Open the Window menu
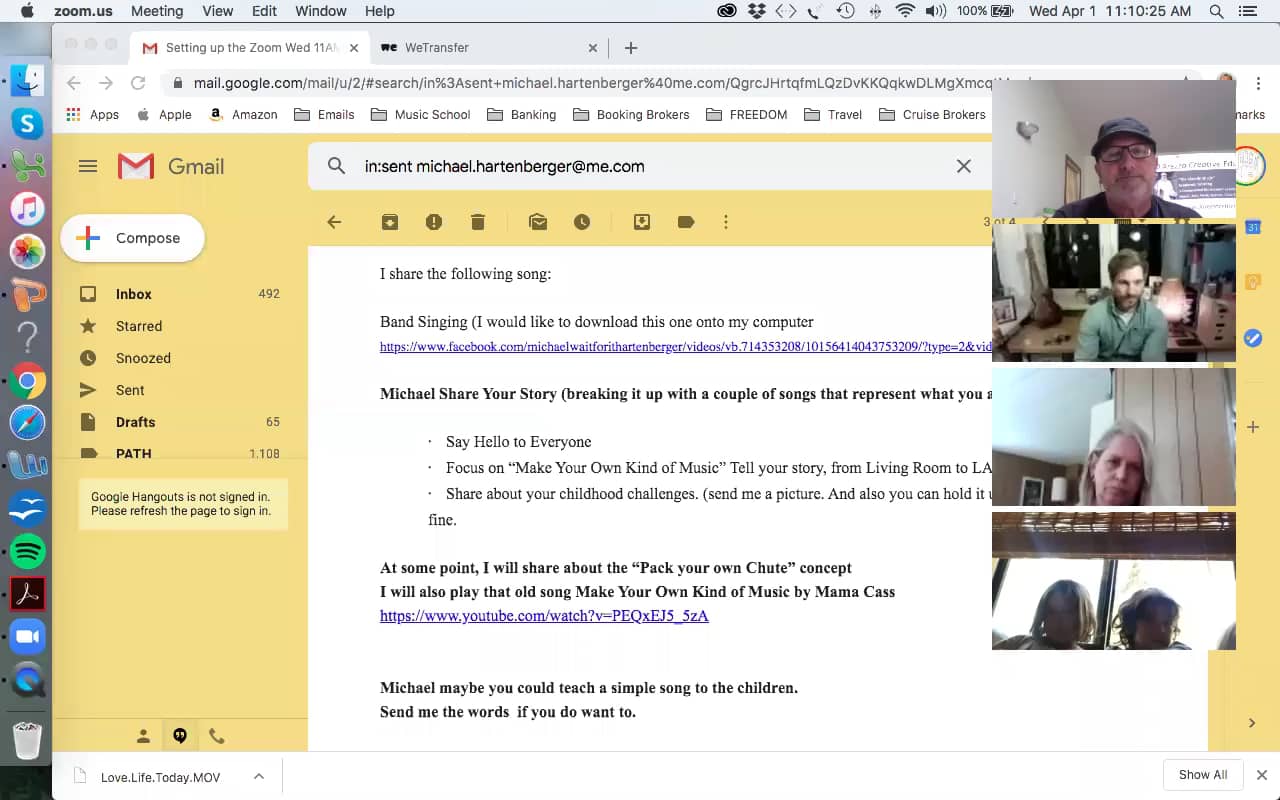 pyautogui.click(x=321, y=11)
